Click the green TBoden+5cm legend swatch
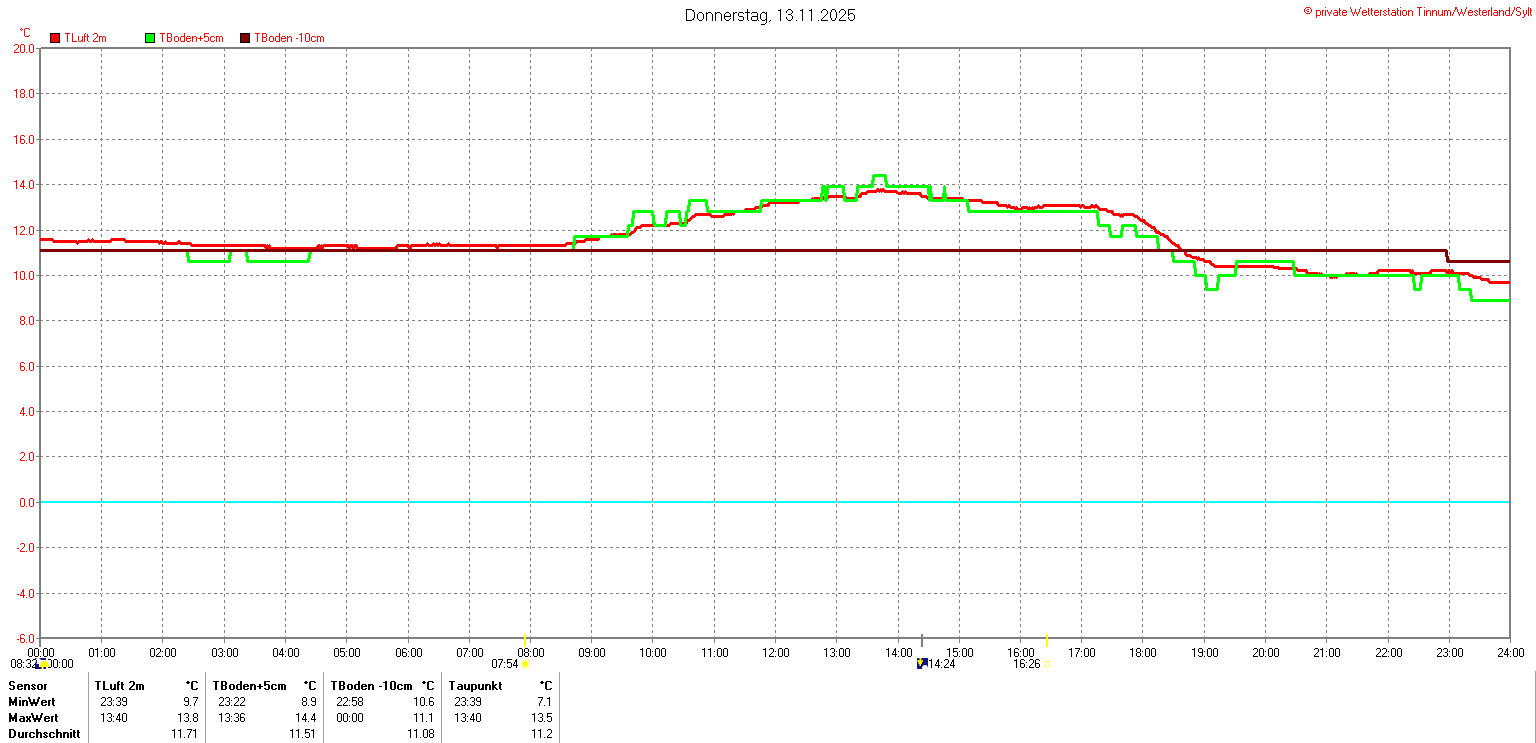Screen dimensions: 1536x743 [151, 38]
